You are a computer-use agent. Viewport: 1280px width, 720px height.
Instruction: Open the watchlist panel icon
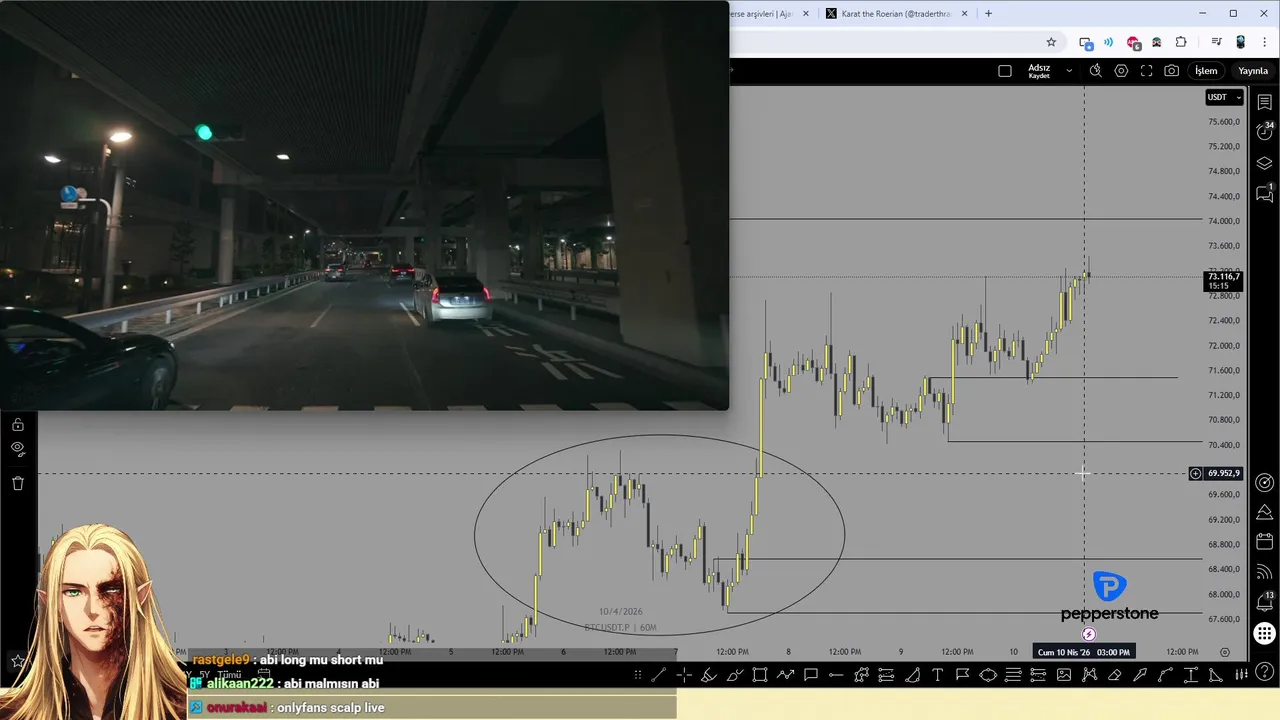click(1264, 102)
